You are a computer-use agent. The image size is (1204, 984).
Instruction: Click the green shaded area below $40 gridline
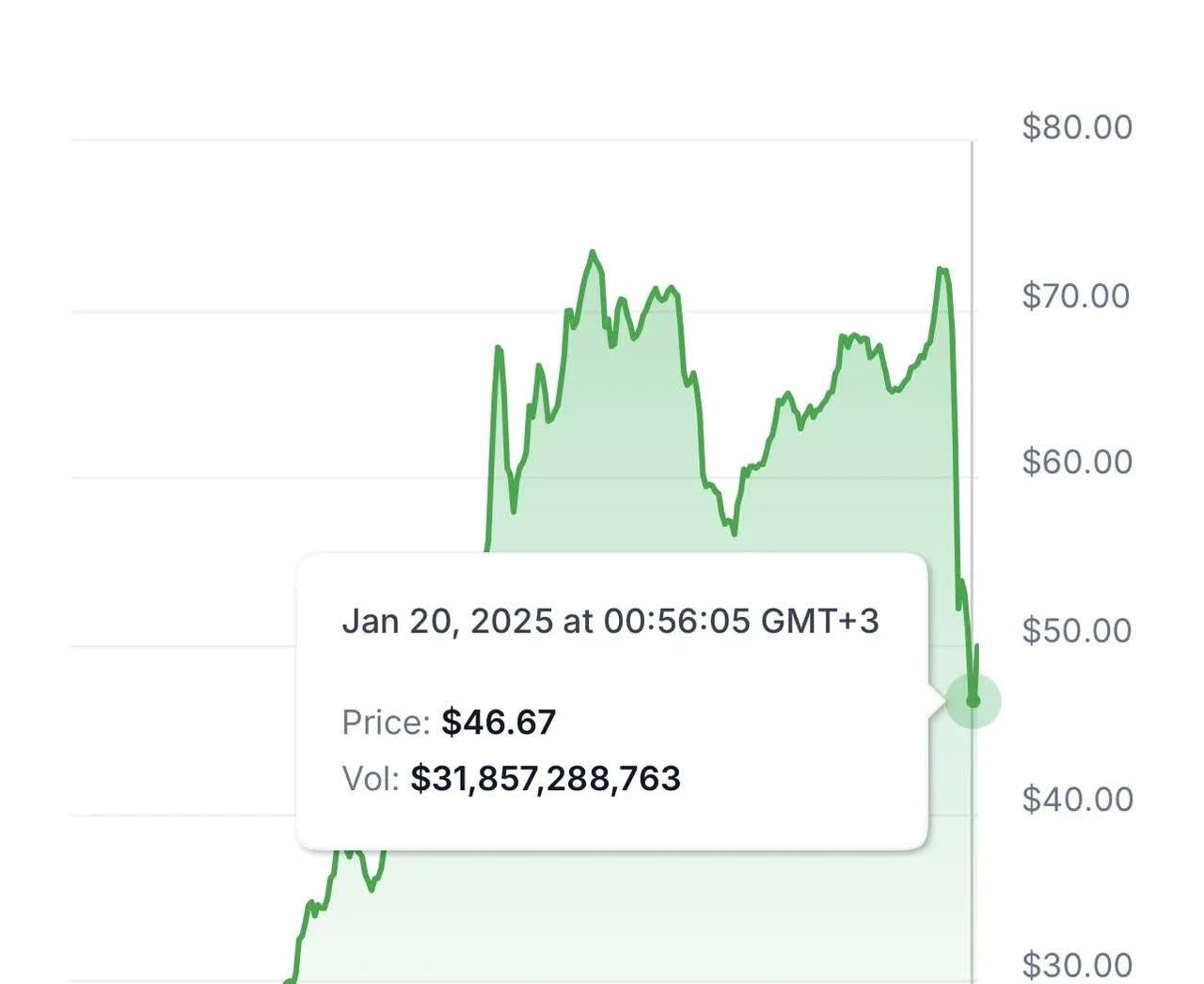point(658,913)
